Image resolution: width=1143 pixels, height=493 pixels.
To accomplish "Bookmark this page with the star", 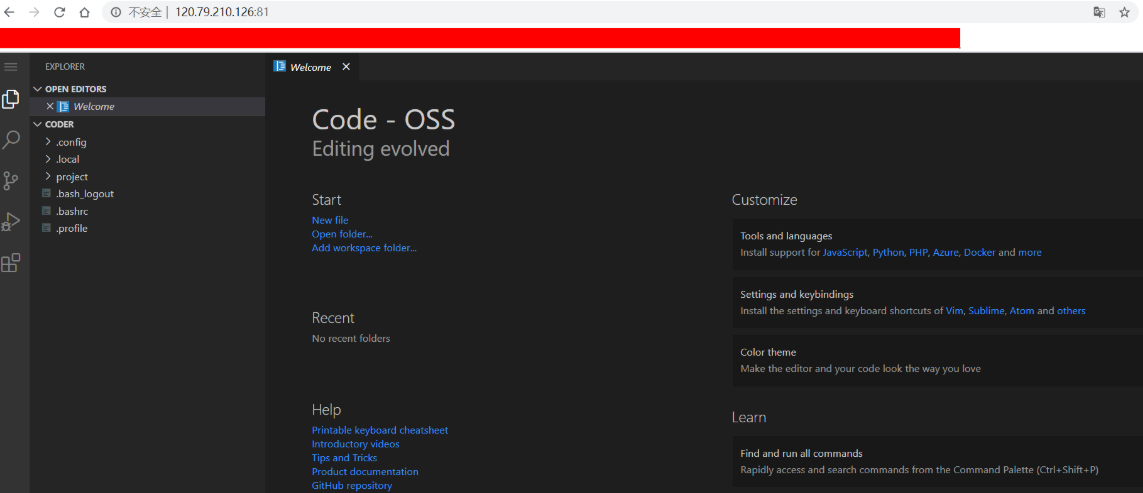I will coord(1125,12).
